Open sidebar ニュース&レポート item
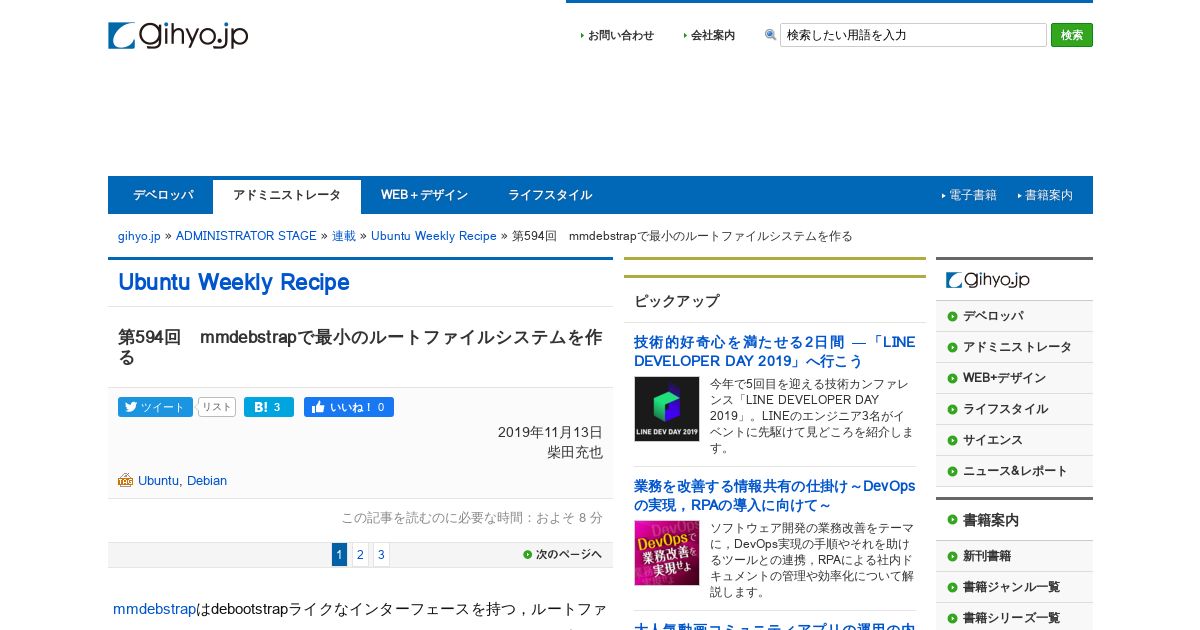 click(x=1014, y=471)
